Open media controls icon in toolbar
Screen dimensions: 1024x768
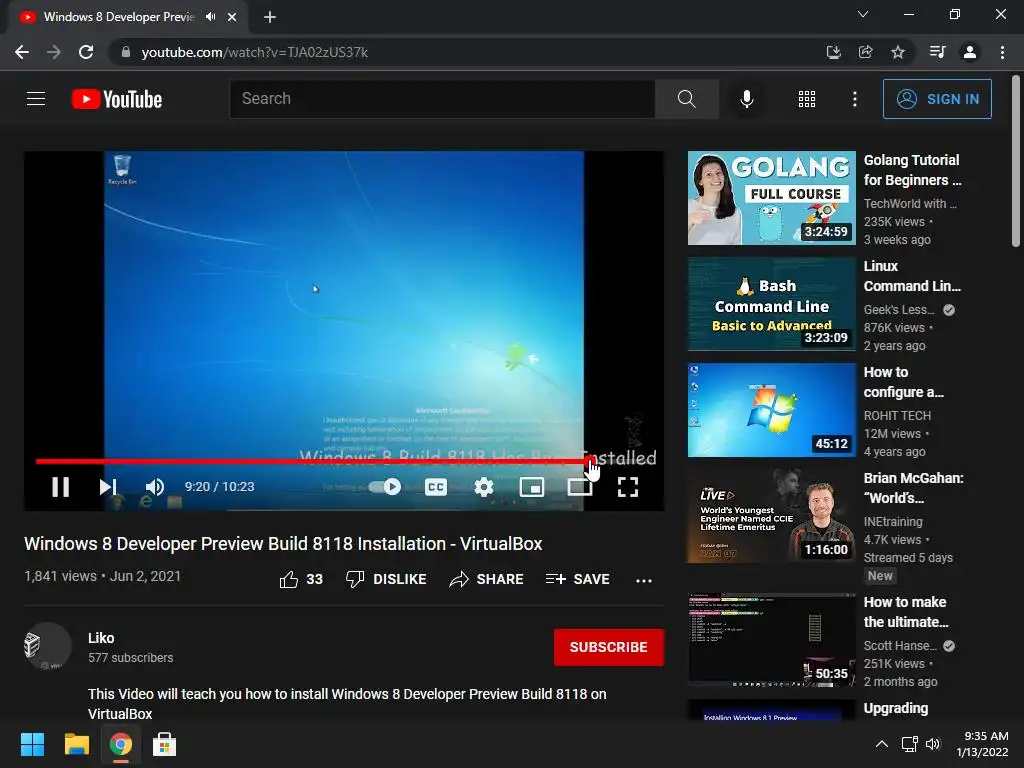point(937,52)
